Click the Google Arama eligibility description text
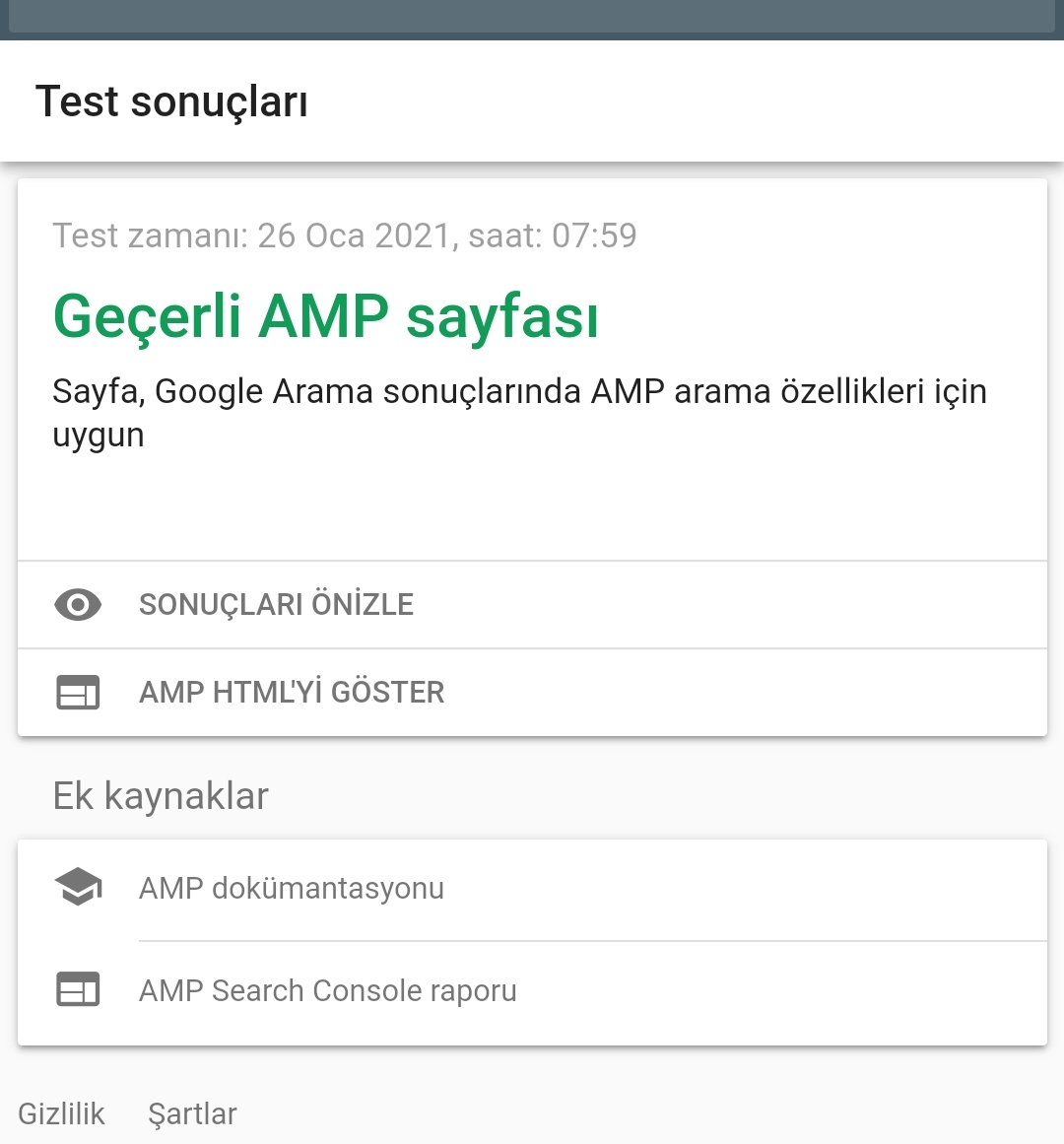 [x=519, y=413]
